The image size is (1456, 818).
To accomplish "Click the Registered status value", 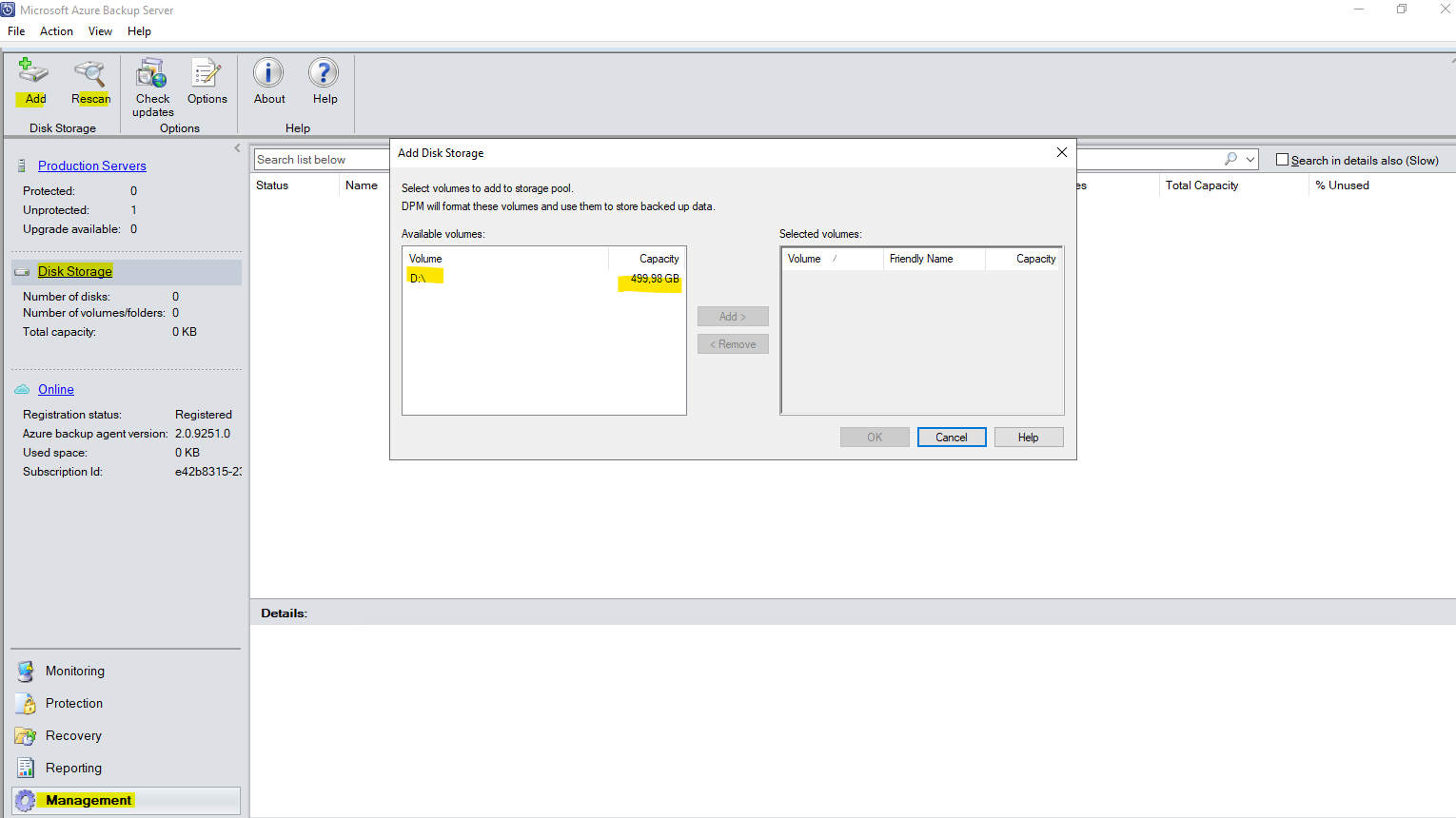I will (204, 415).
